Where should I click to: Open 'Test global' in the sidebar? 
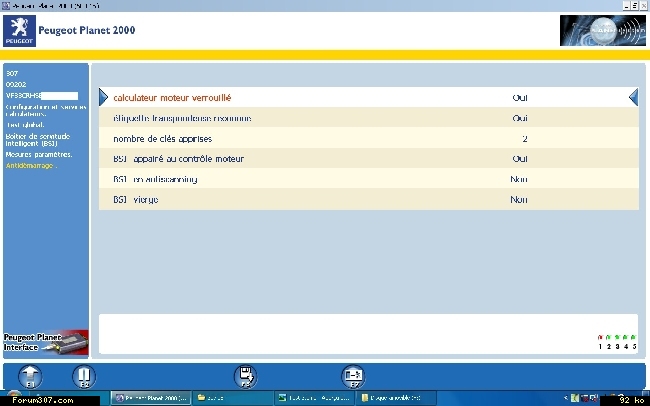click(25, 125)
